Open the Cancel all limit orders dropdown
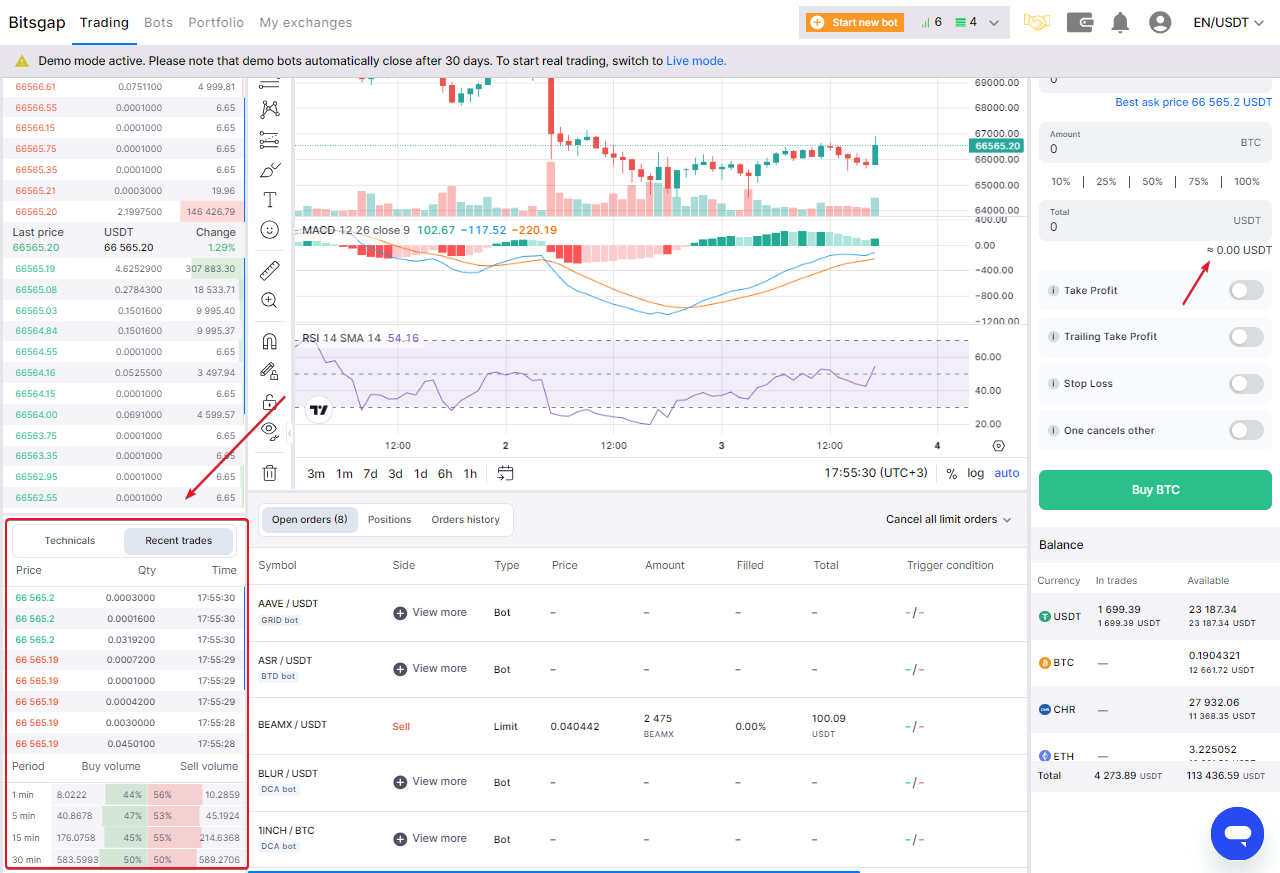Viewport: 1280px width, 873px height. point(948,520)
